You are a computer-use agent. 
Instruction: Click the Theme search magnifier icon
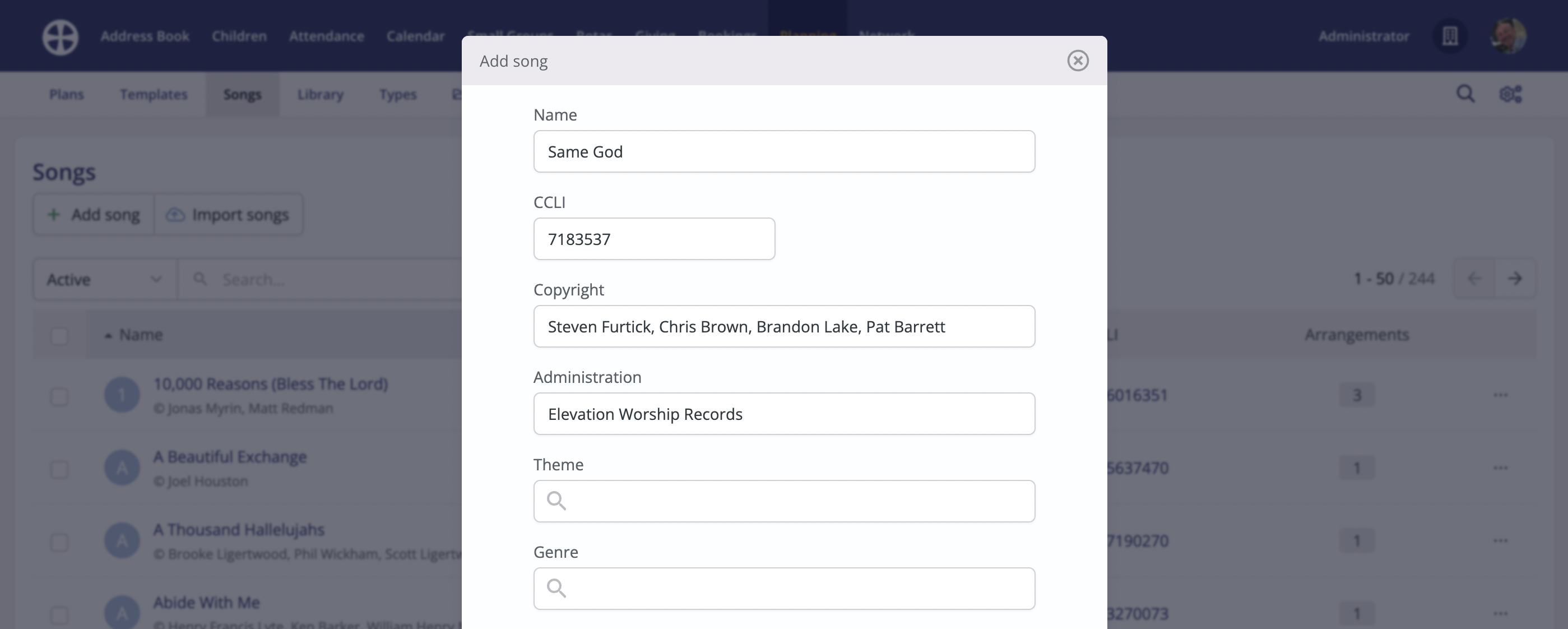tap(556, 501)
